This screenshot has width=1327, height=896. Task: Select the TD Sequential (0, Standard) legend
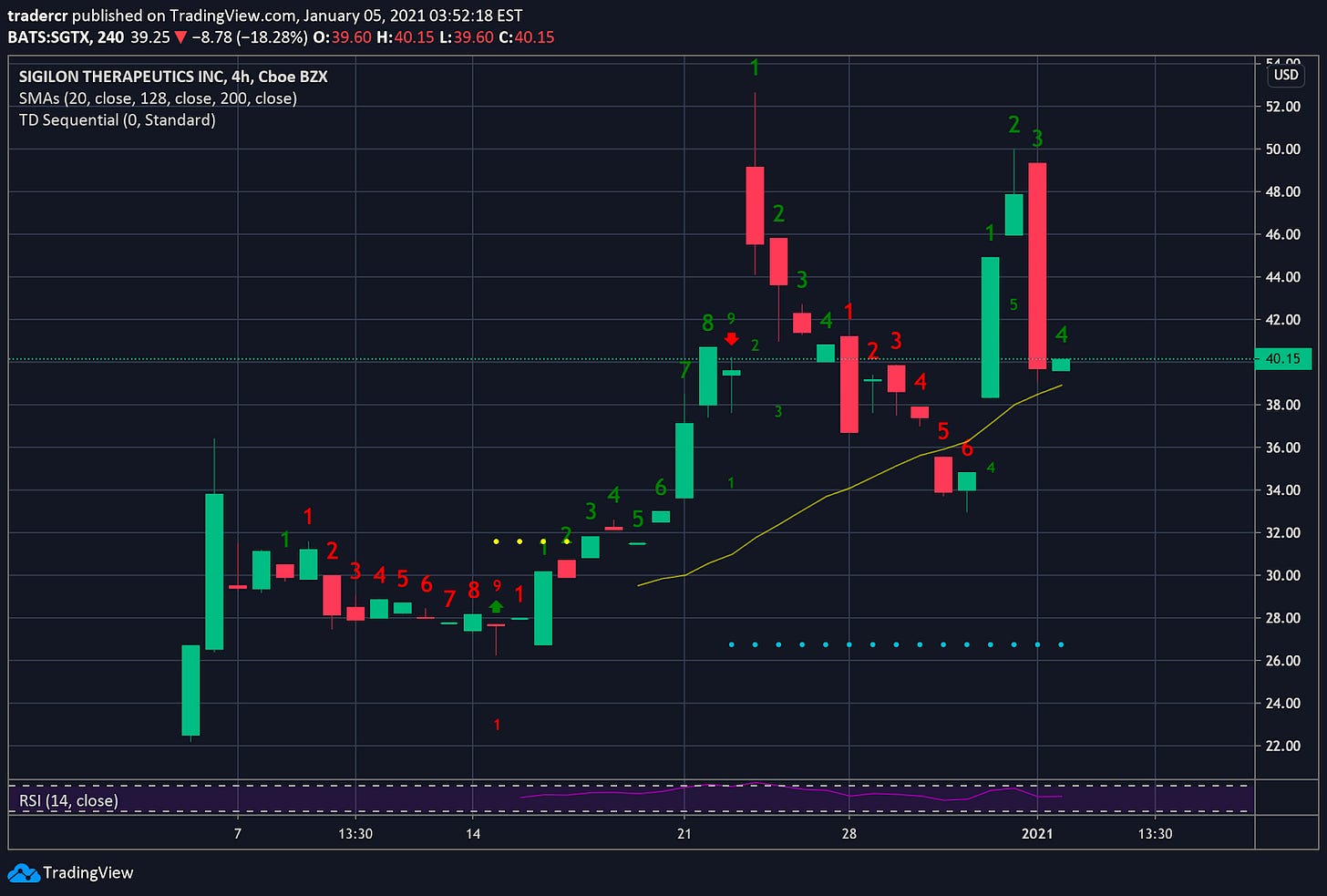[117, 120]
